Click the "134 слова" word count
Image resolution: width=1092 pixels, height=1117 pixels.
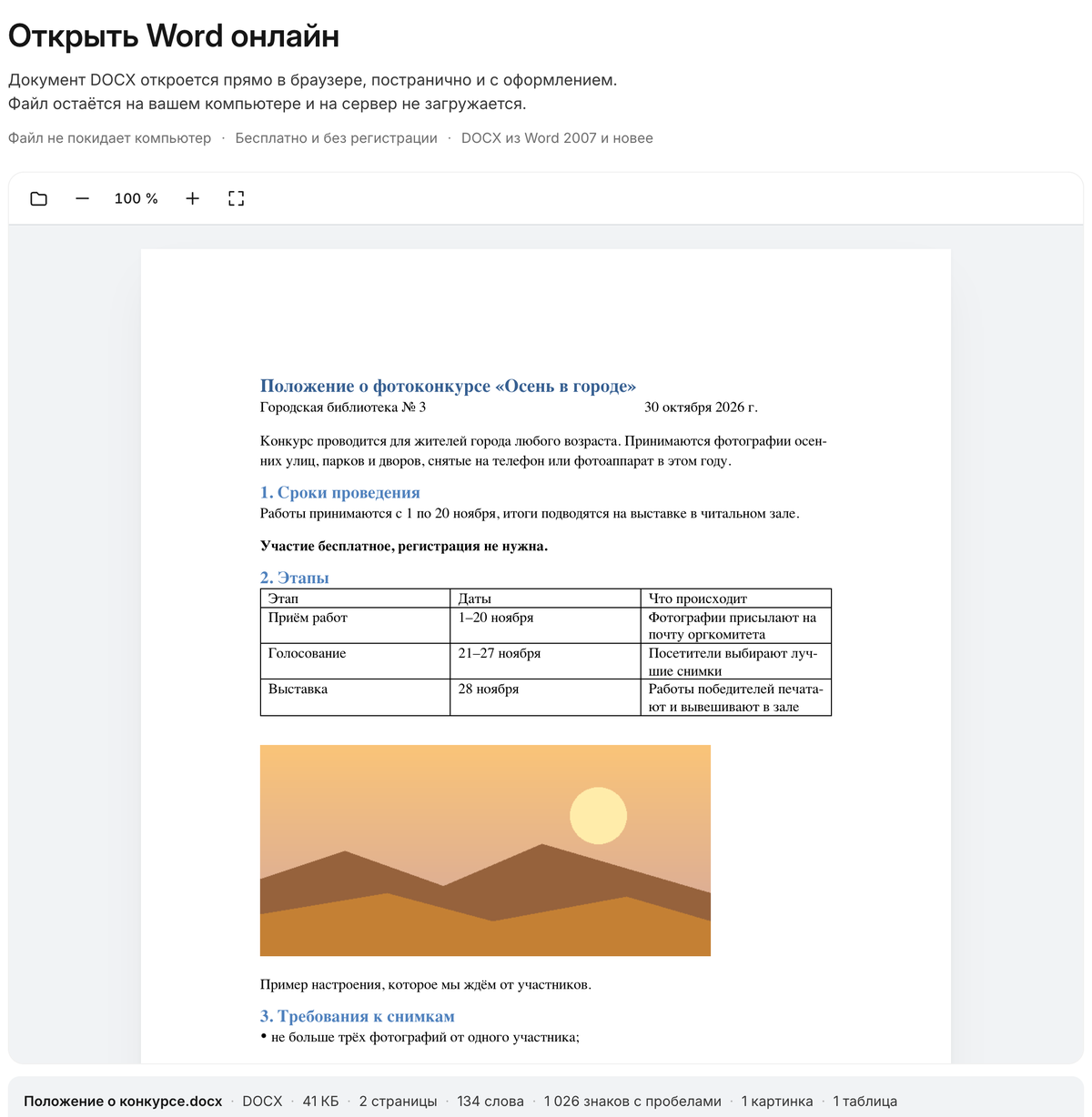pyautogui.click(x=490, y=1102)
